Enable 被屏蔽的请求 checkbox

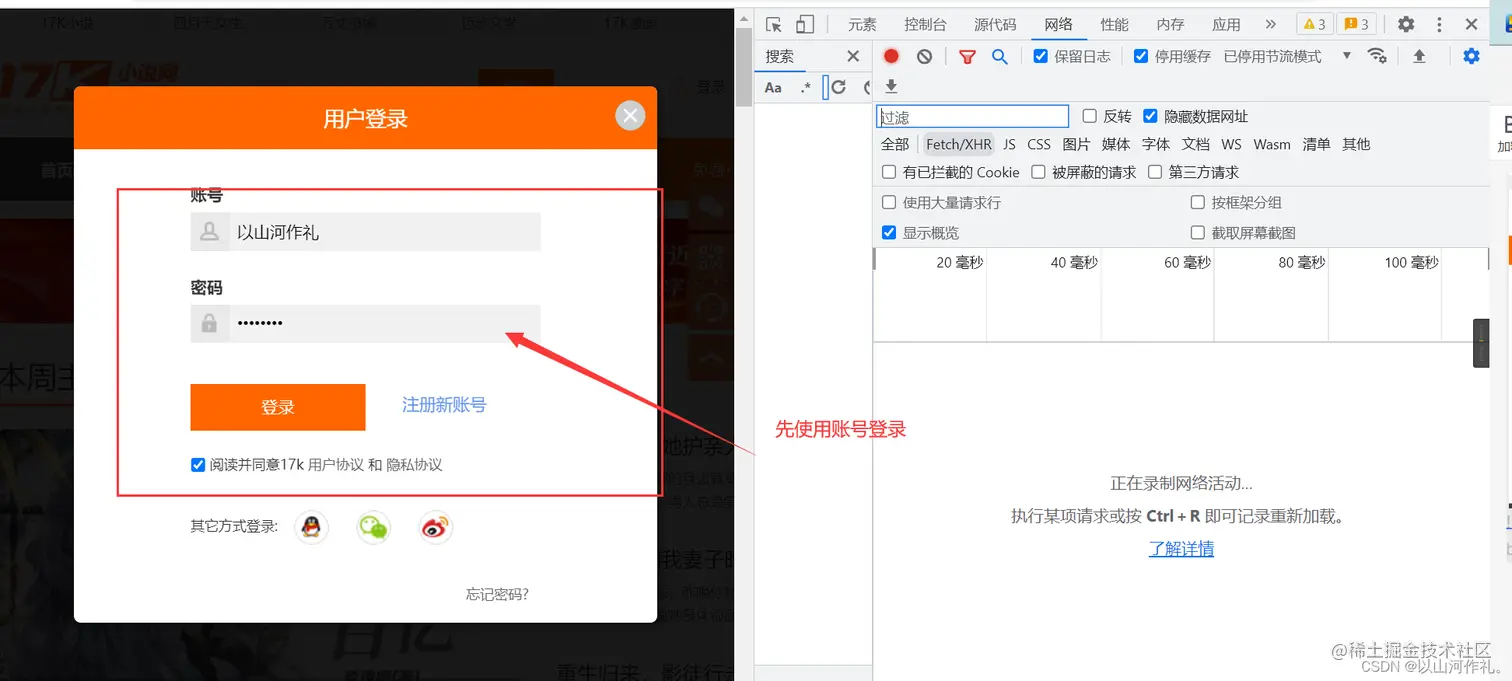[x=1038, y=172]
